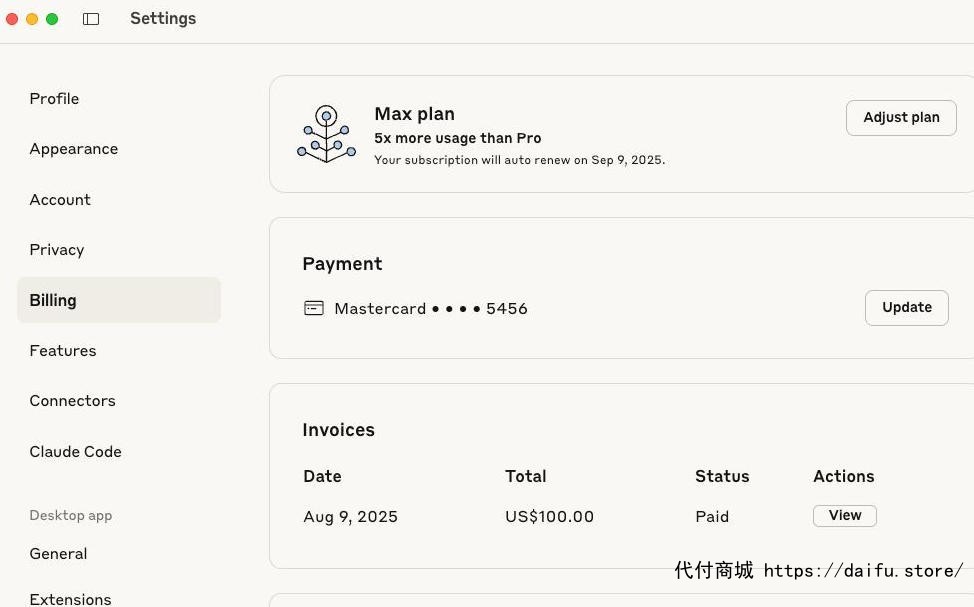Click the yellow minimize window button
Viewport: 974px width, 607px height.
(x=32, y=19)
